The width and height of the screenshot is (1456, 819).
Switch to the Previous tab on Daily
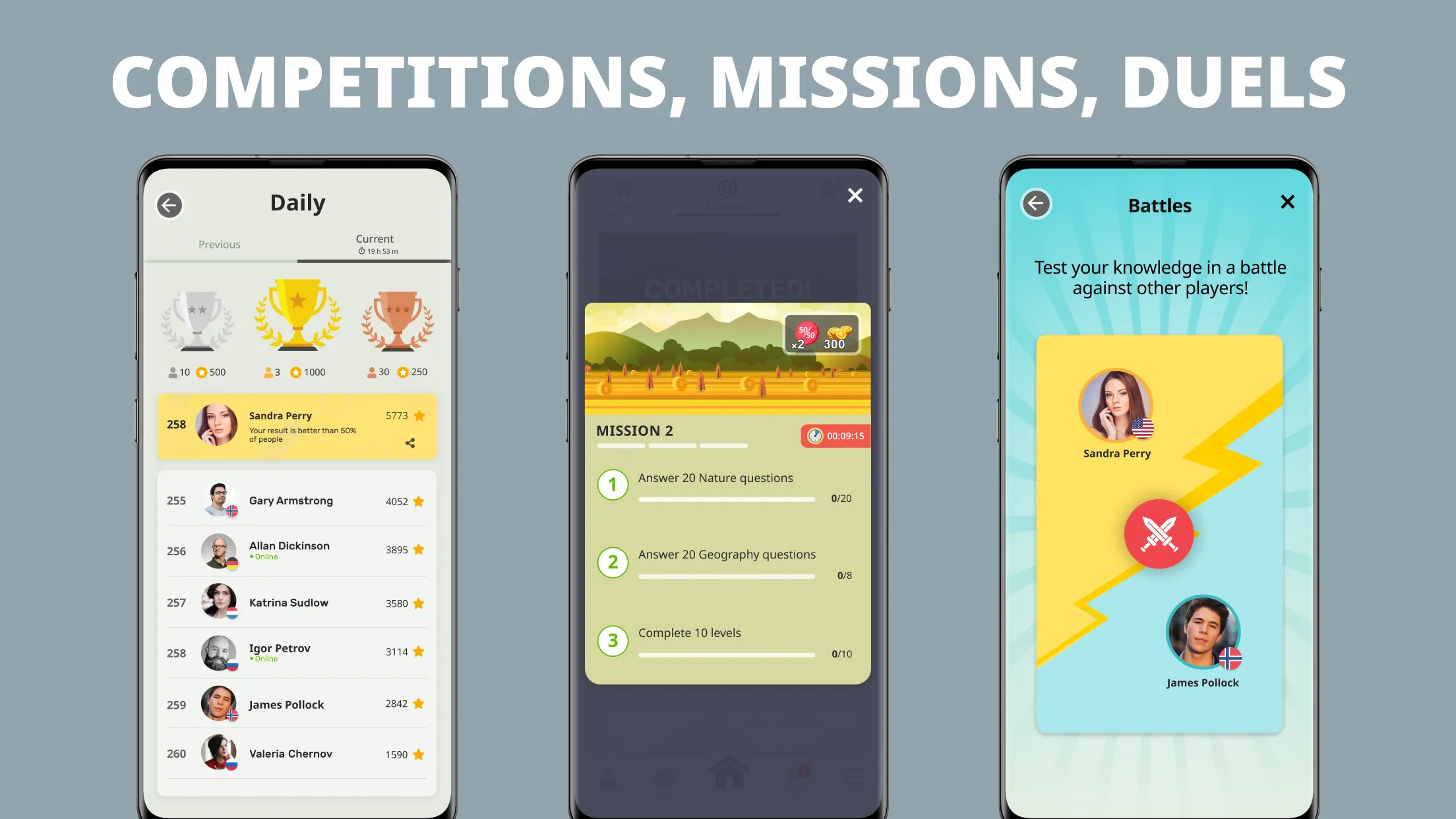click(x=219, y=243)
